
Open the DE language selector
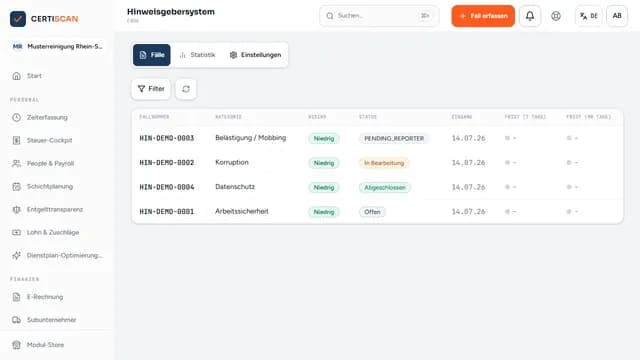coord(589,16)
